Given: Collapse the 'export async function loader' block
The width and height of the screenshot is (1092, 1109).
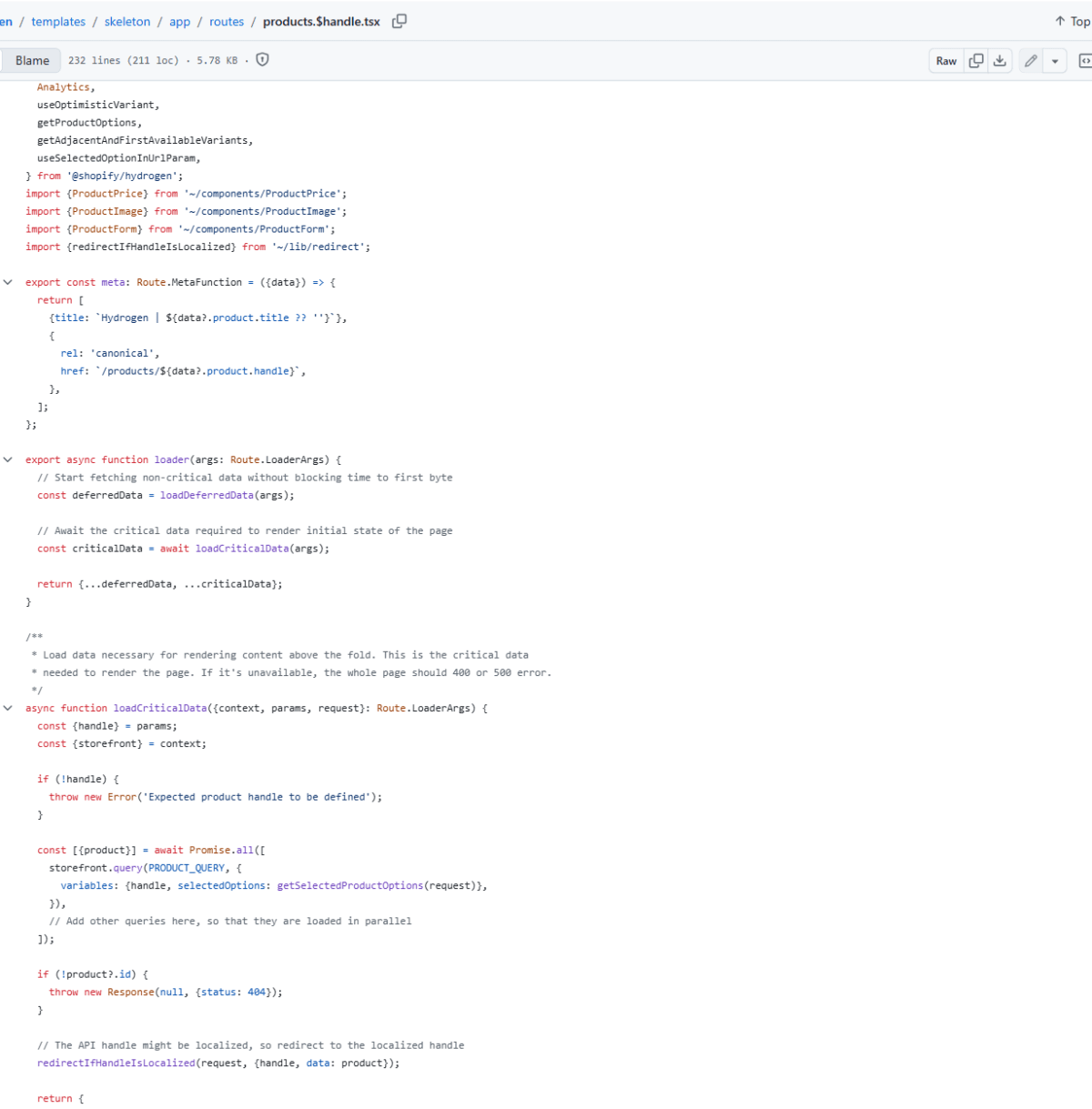Looking at the screenshot, I should (8, 459).
